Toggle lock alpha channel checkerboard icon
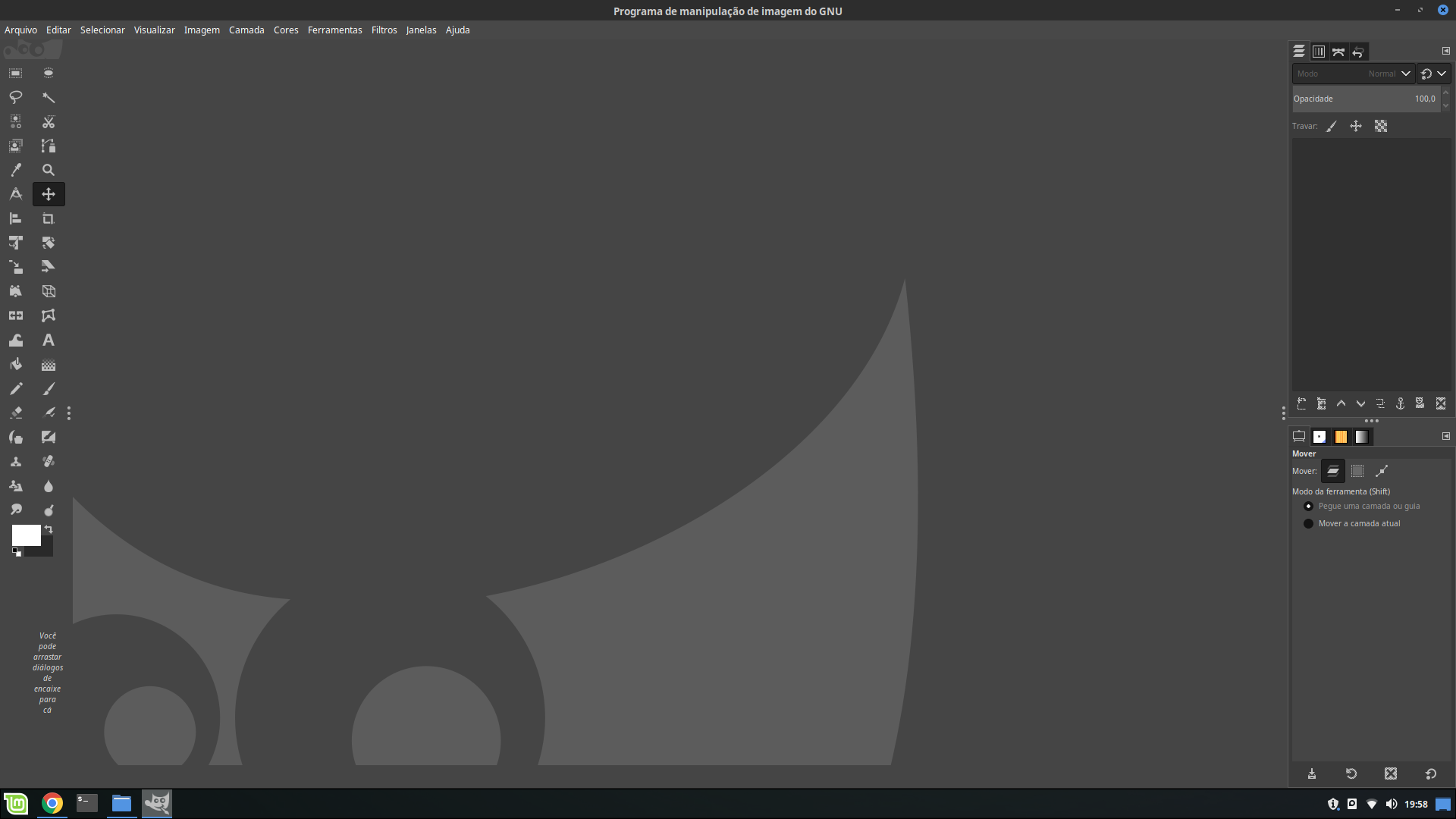 point(1381,127)
